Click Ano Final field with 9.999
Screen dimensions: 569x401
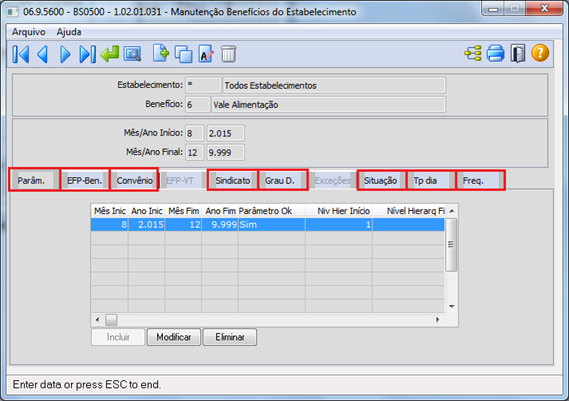pyautogui.click(x=225, y=152)
